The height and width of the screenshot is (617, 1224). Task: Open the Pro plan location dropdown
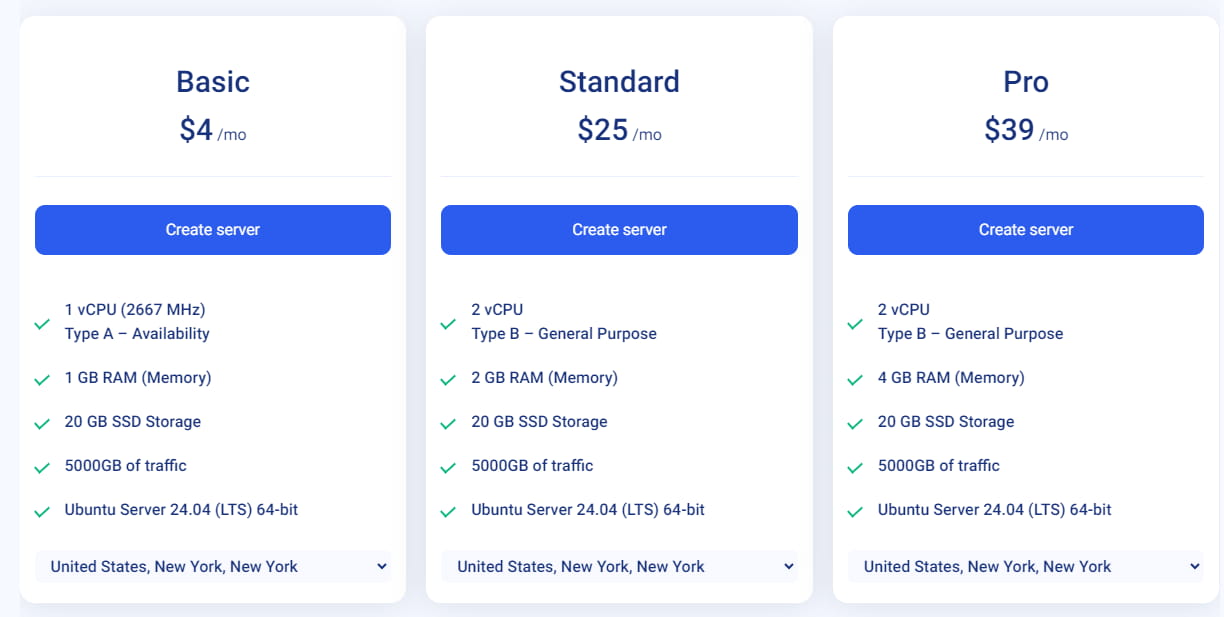pyautogui.click(x=1025, y=567)
